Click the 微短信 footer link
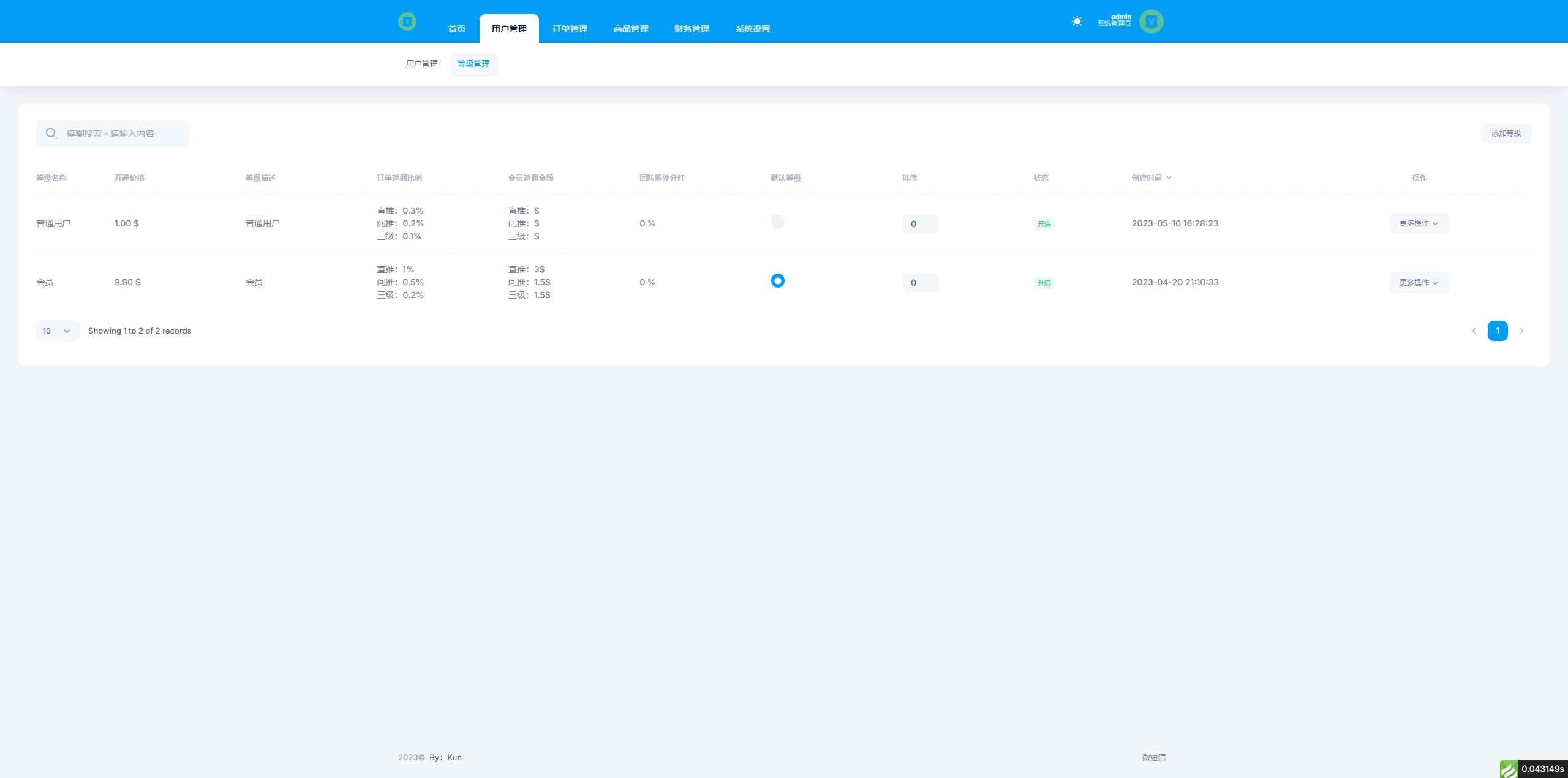Image resolution: width=1568 pixels, height=778 pixels. [1153, 757]
